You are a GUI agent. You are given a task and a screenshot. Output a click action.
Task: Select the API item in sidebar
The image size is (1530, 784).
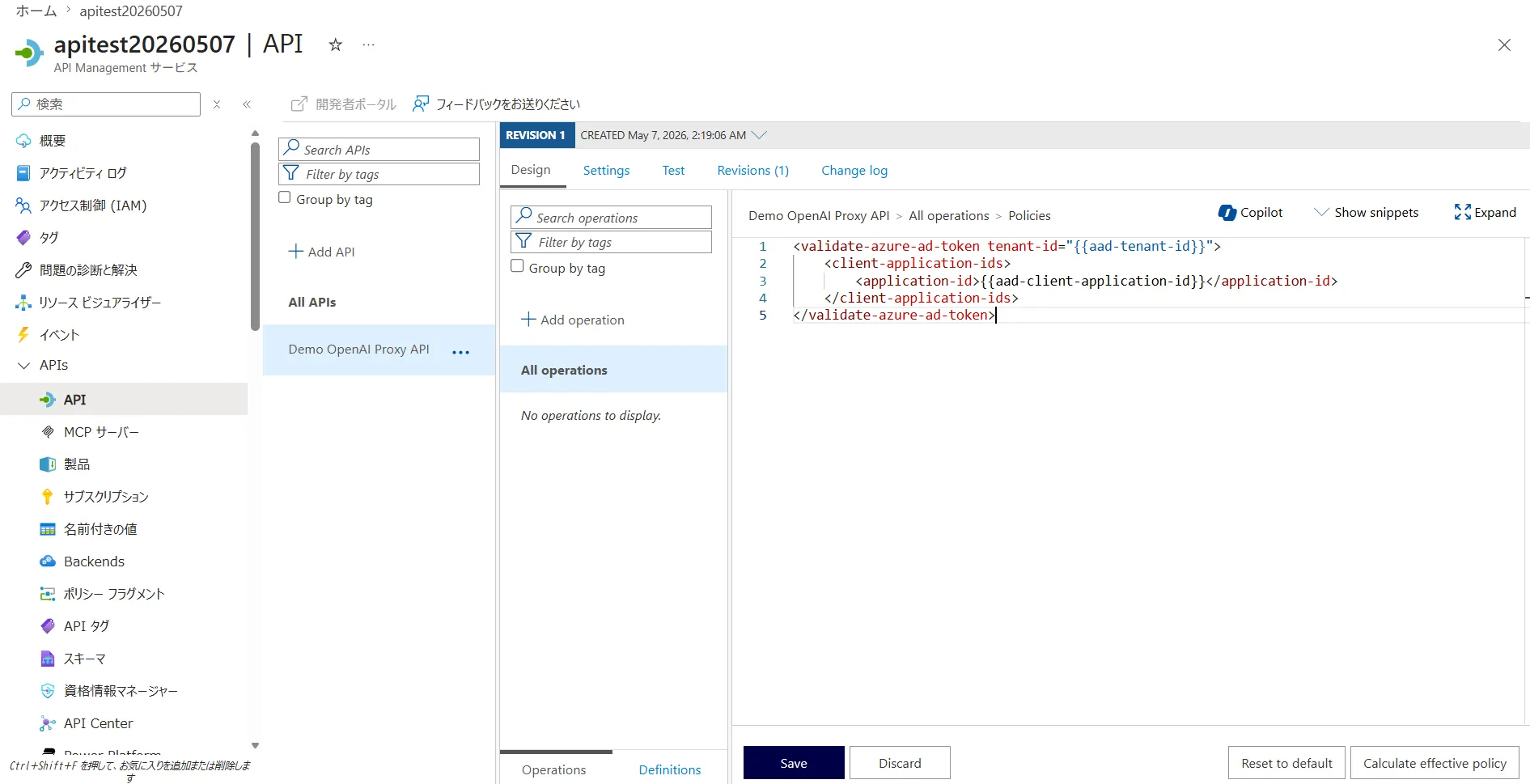(124, 400)
